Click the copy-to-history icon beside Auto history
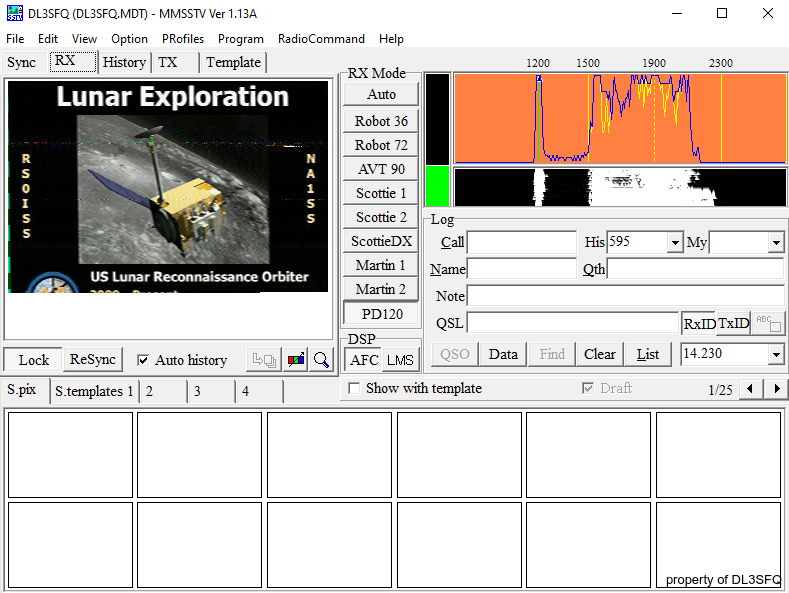The width and height of the screenshot is (789, 593). pyautogui.click(x=264, y=360)
